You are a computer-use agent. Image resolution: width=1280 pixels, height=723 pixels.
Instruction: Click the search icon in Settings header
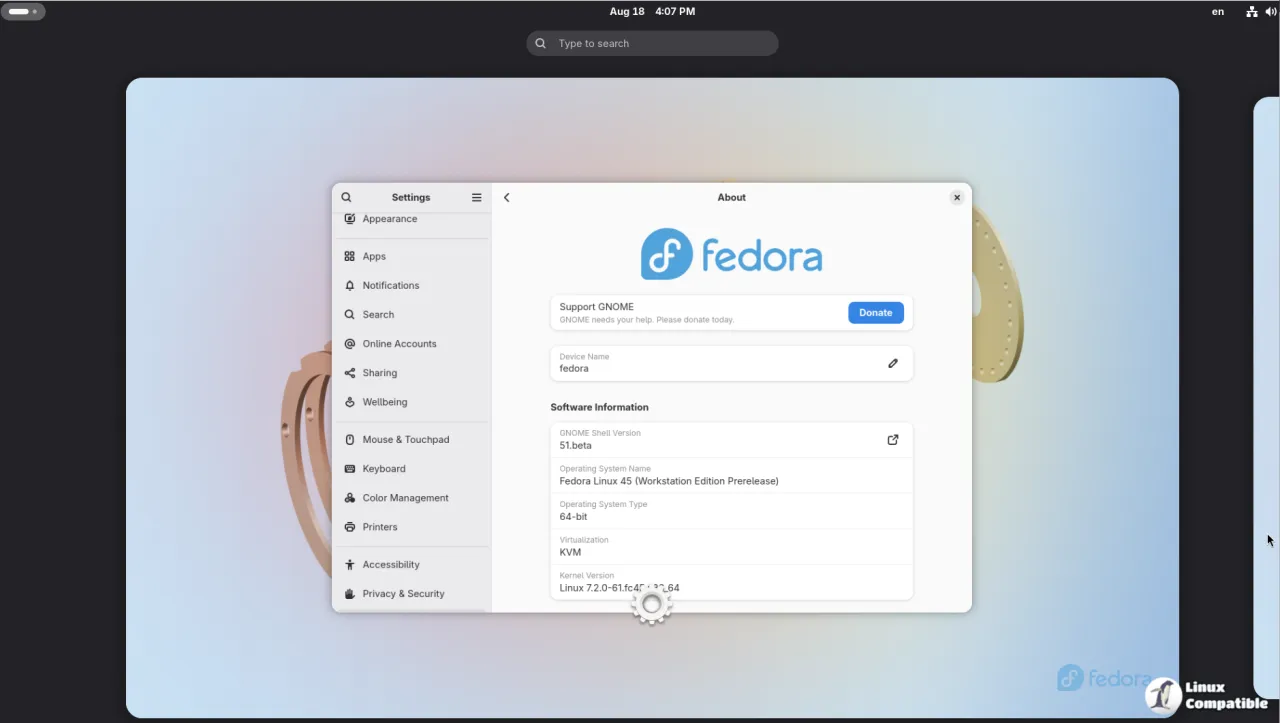coord(346,198)
